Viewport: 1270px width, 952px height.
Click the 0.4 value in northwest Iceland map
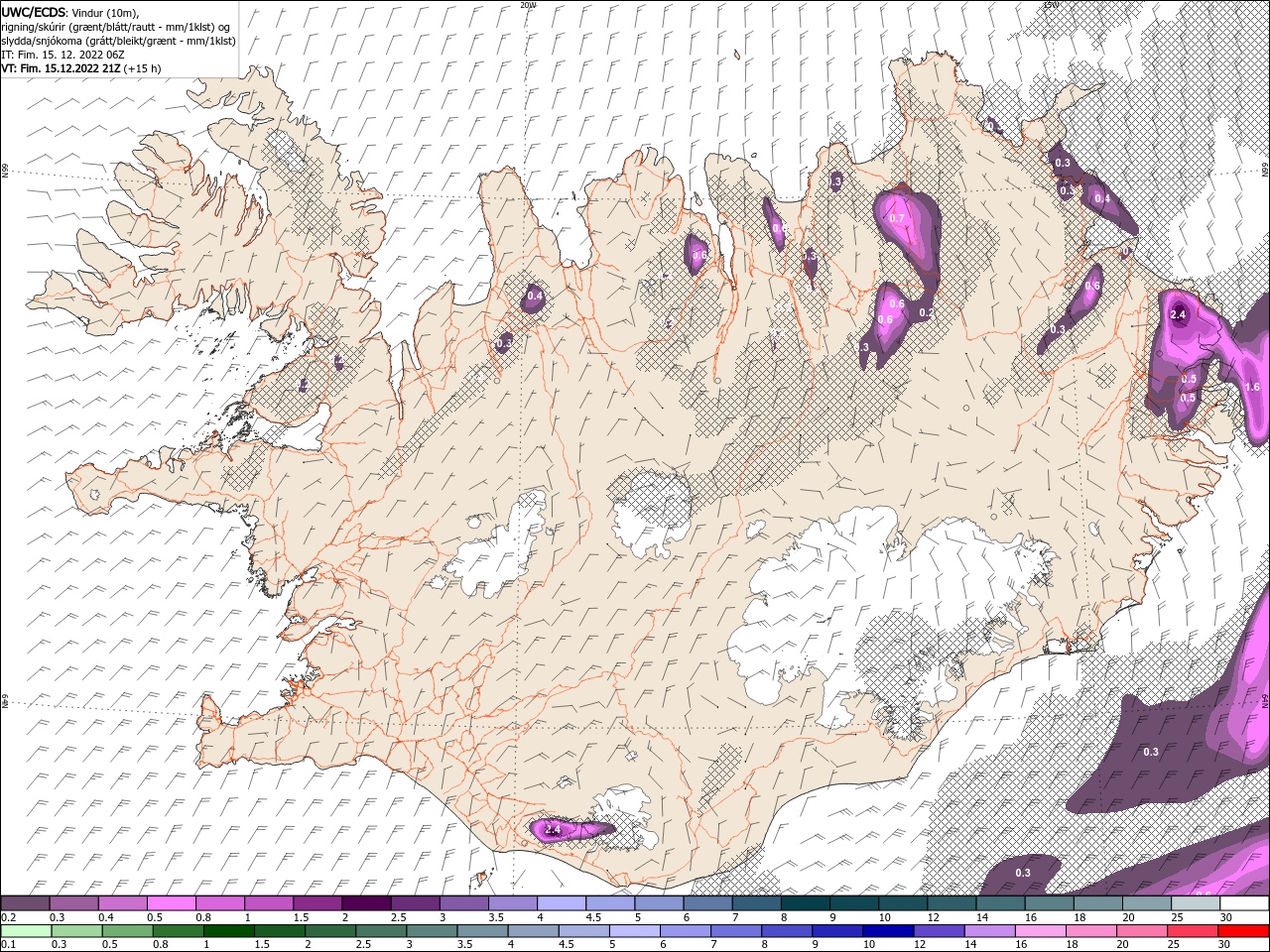click(535, 296)
